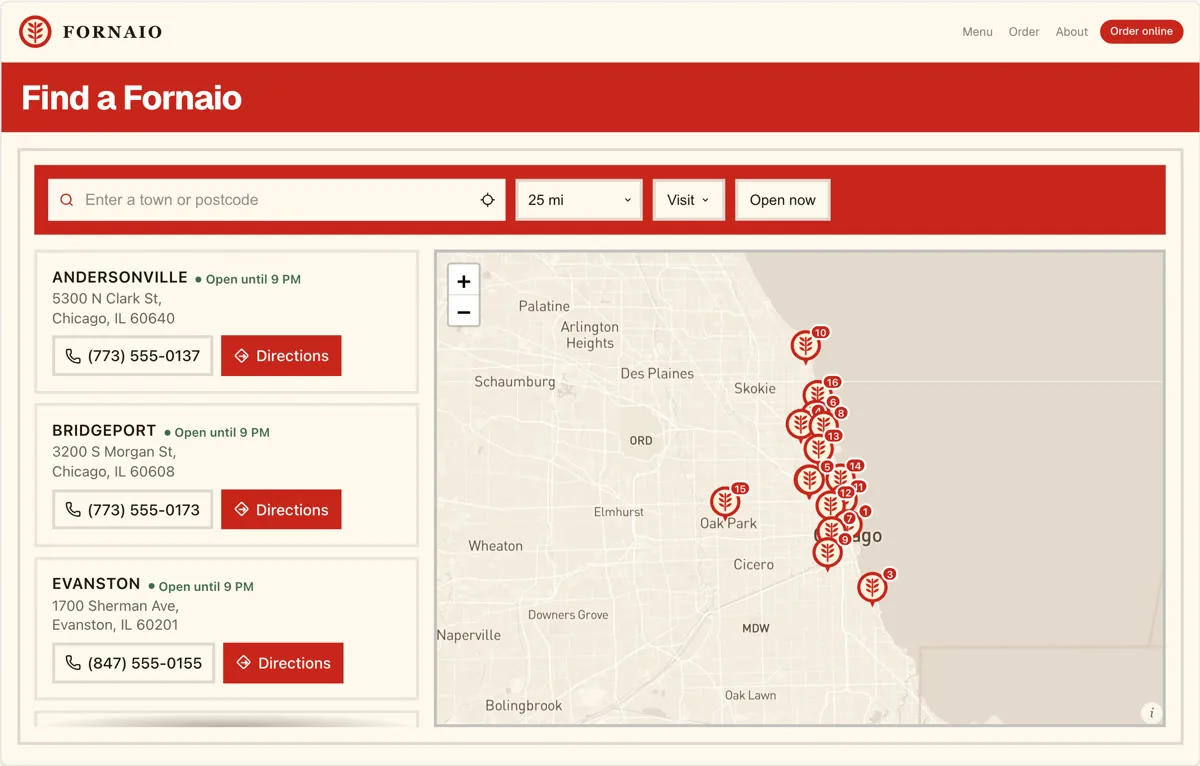Screen dimensions: 1200x766
Task: Click the Naperville label on the map
Action: pyautogui.click(x=469, y=635)
